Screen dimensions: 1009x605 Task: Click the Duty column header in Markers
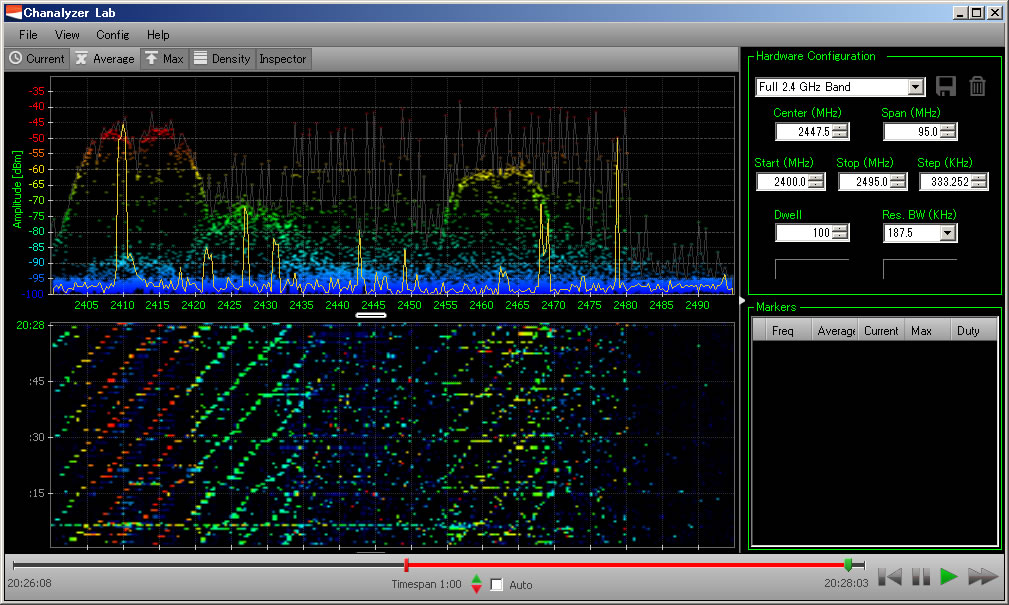click(972, 331)
